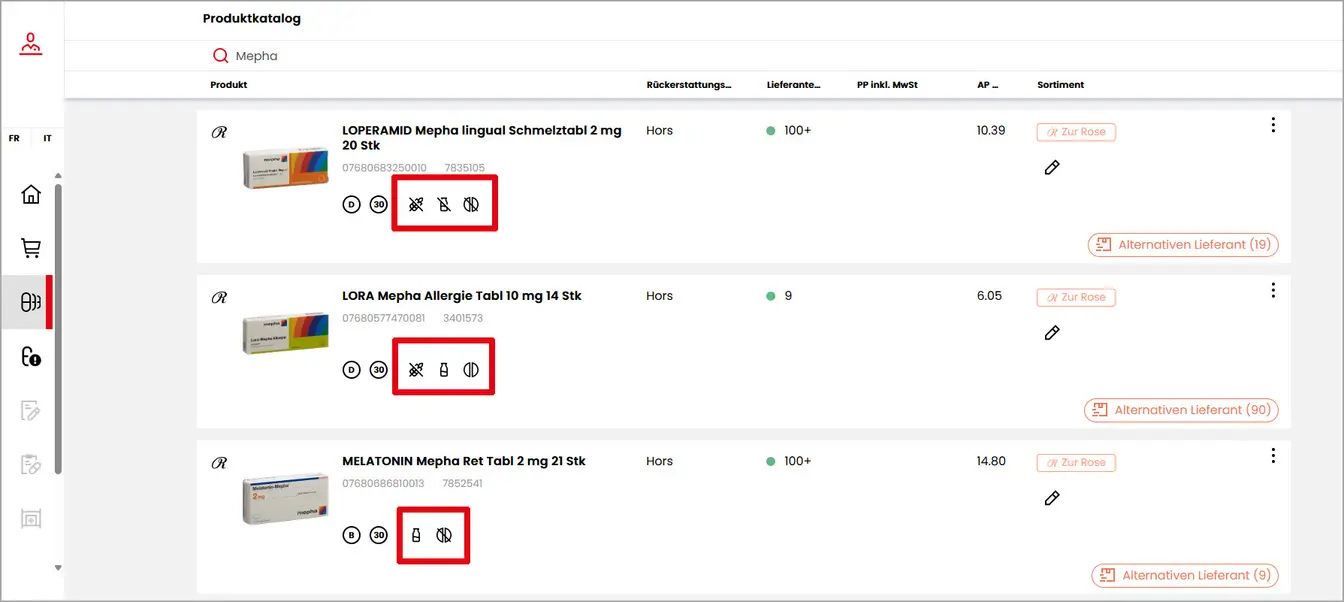
Task: Click the bottle icon for LORA Mepha Allergie
Action: tap(444, 369)
